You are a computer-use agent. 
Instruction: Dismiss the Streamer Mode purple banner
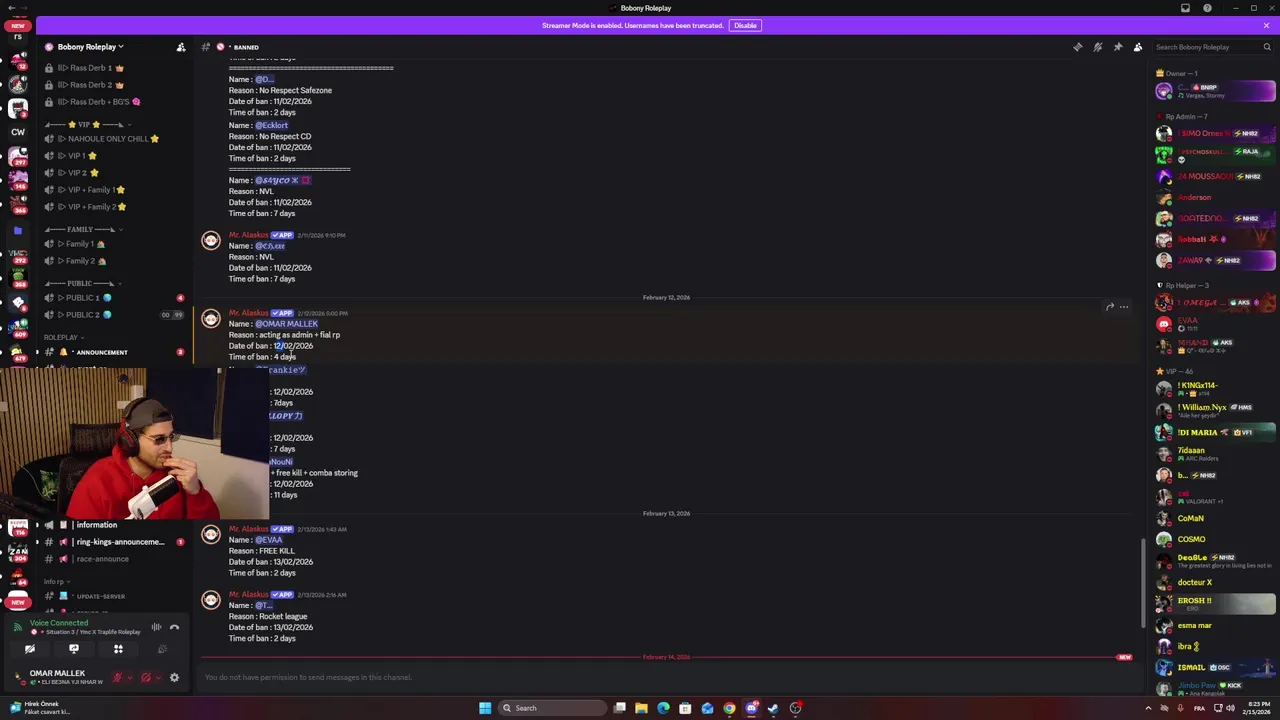[x=1266, y=25]
